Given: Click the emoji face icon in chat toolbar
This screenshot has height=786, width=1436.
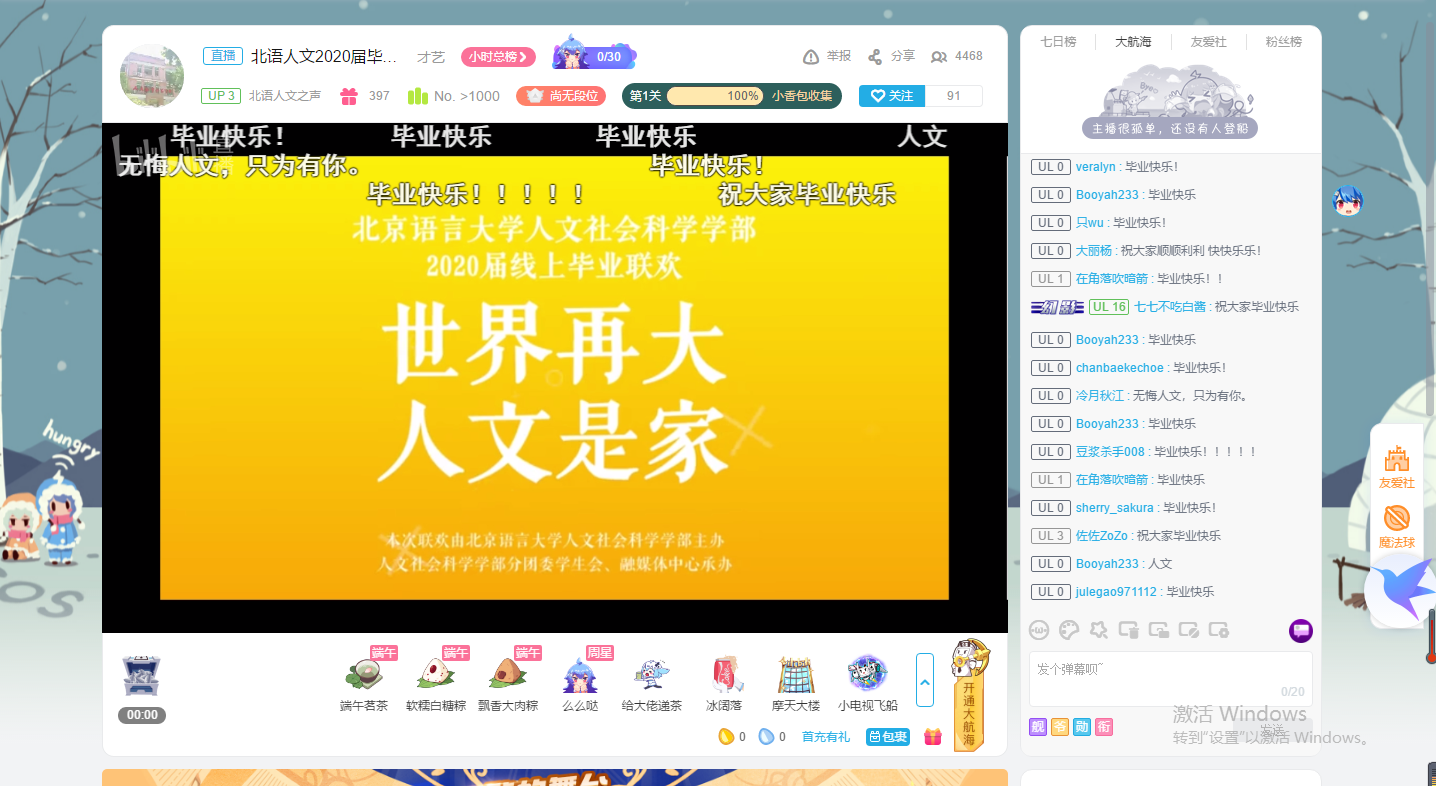Looking at the screenshot, I should click(1039, 630).
